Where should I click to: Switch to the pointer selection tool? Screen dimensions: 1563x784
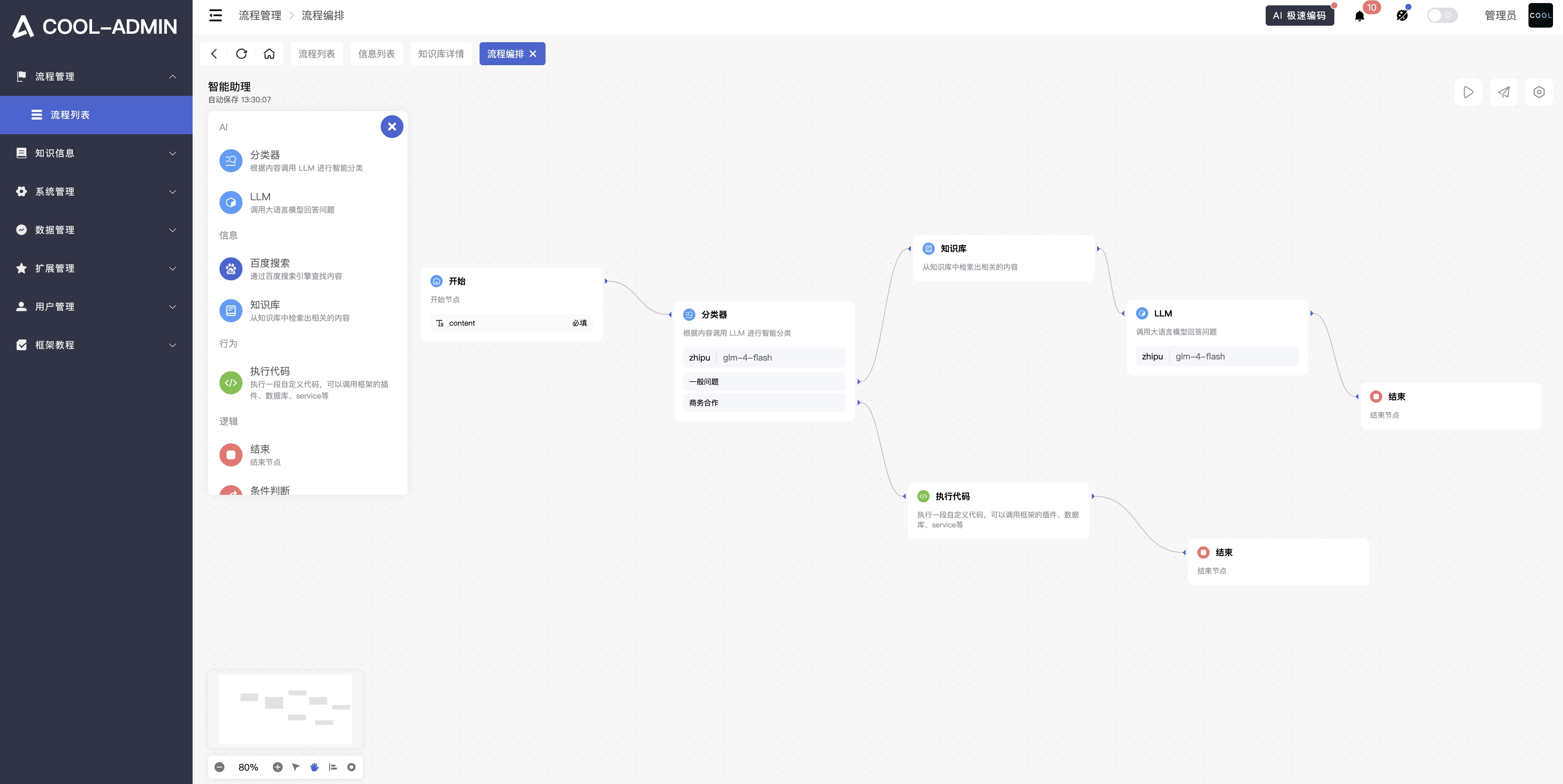[x=296, y=766]
